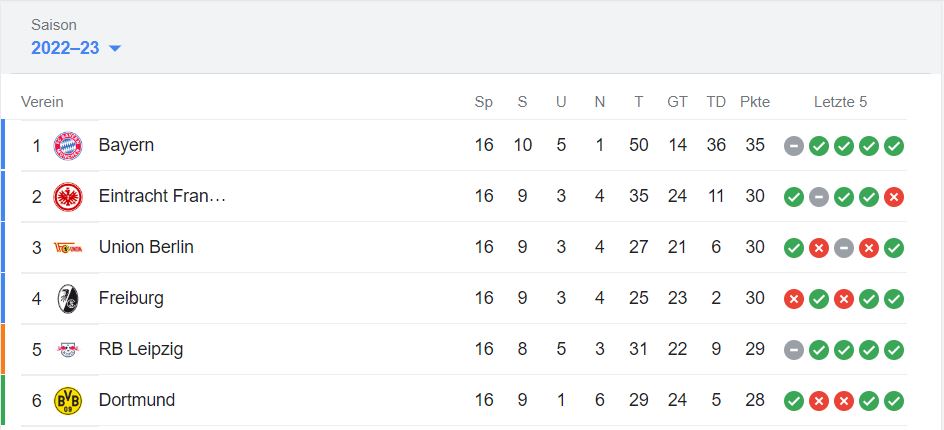Open the 2022–23 season dropdown

[66, 48]
